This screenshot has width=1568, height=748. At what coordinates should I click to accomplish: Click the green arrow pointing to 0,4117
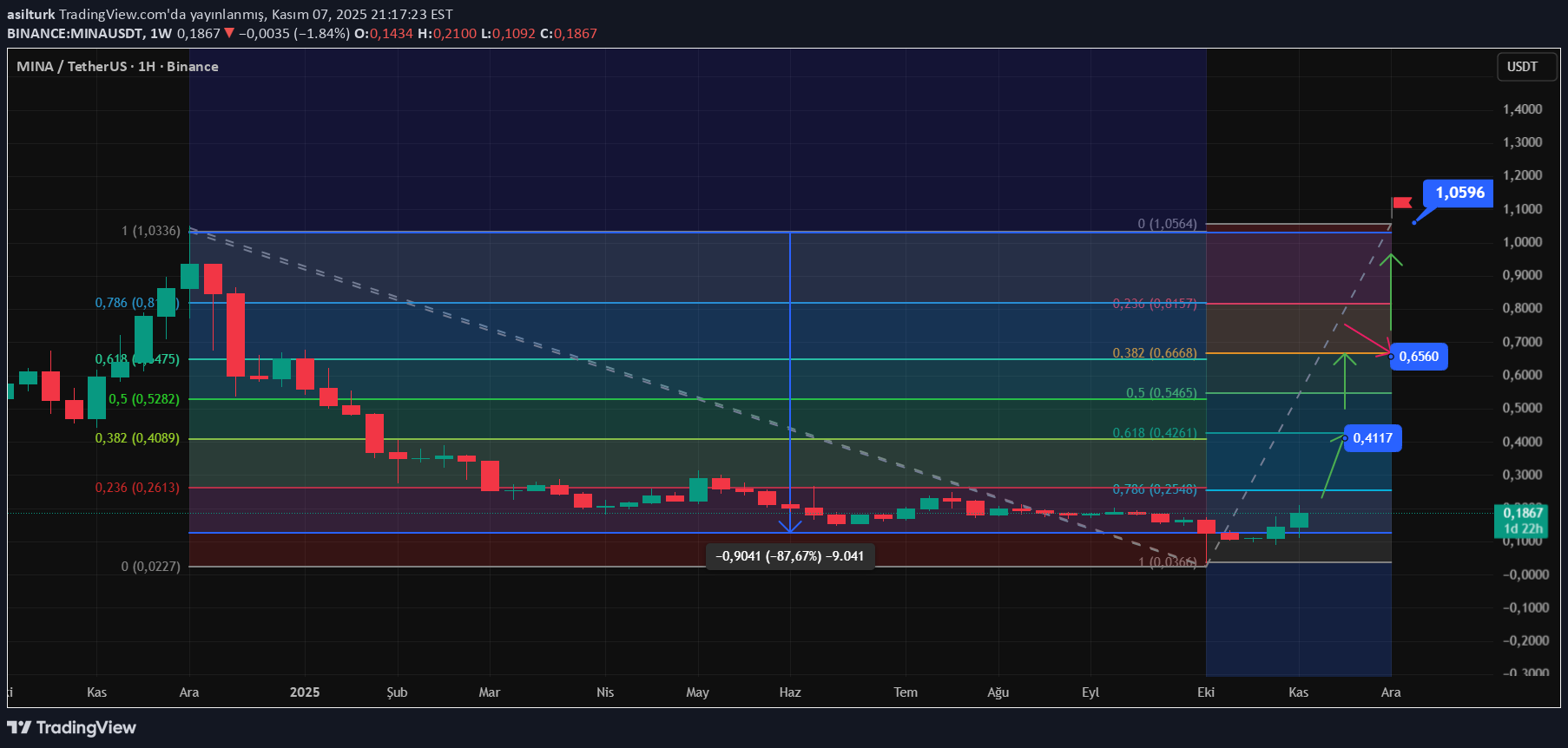coord(1333,467)
